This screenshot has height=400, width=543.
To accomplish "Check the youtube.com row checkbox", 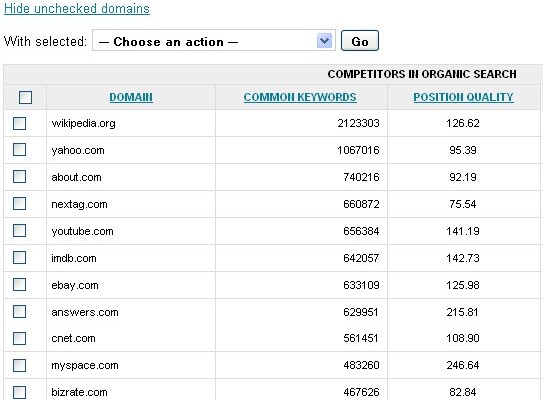I will coord(19,231).
